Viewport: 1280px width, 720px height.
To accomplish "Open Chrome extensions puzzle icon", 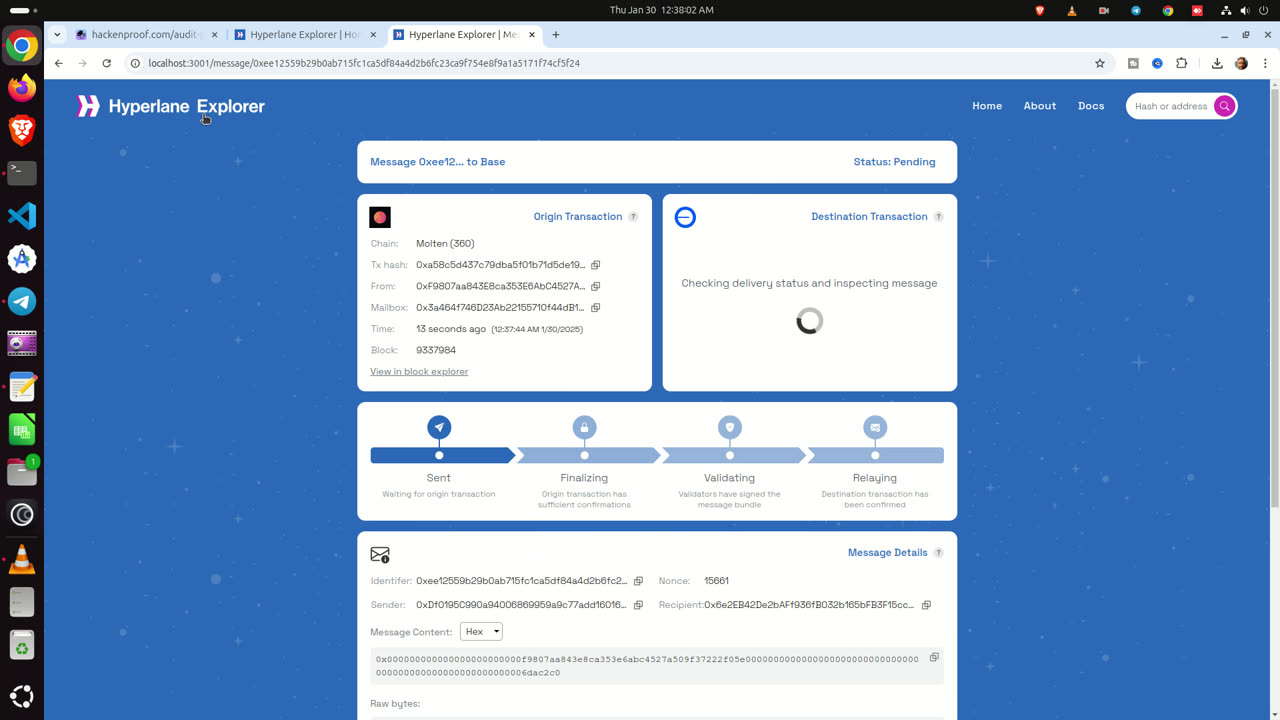I will point(1181,63).
